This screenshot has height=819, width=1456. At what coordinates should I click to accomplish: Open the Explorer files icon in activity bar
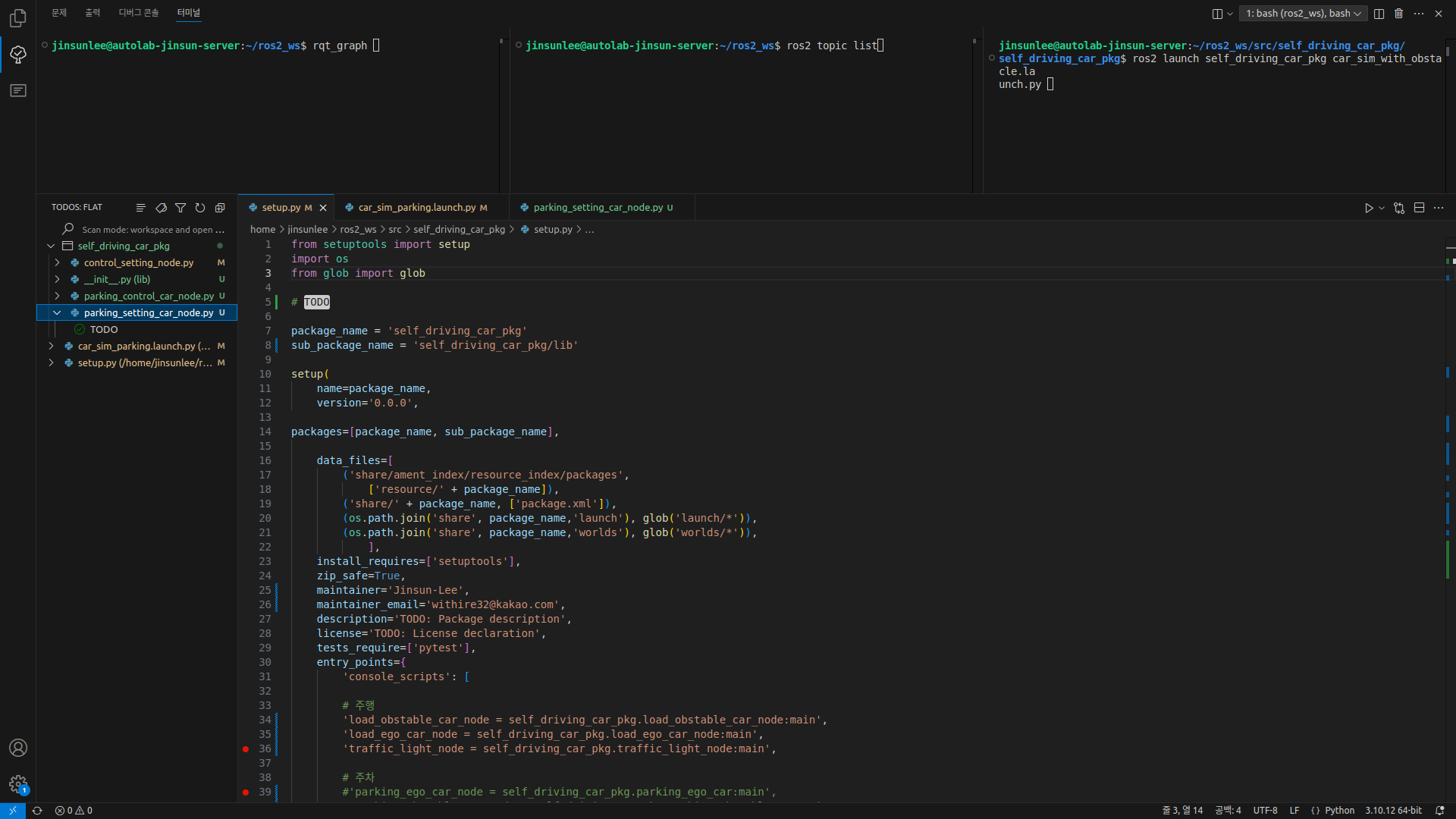pyautogui.click(x=18, y=17)
